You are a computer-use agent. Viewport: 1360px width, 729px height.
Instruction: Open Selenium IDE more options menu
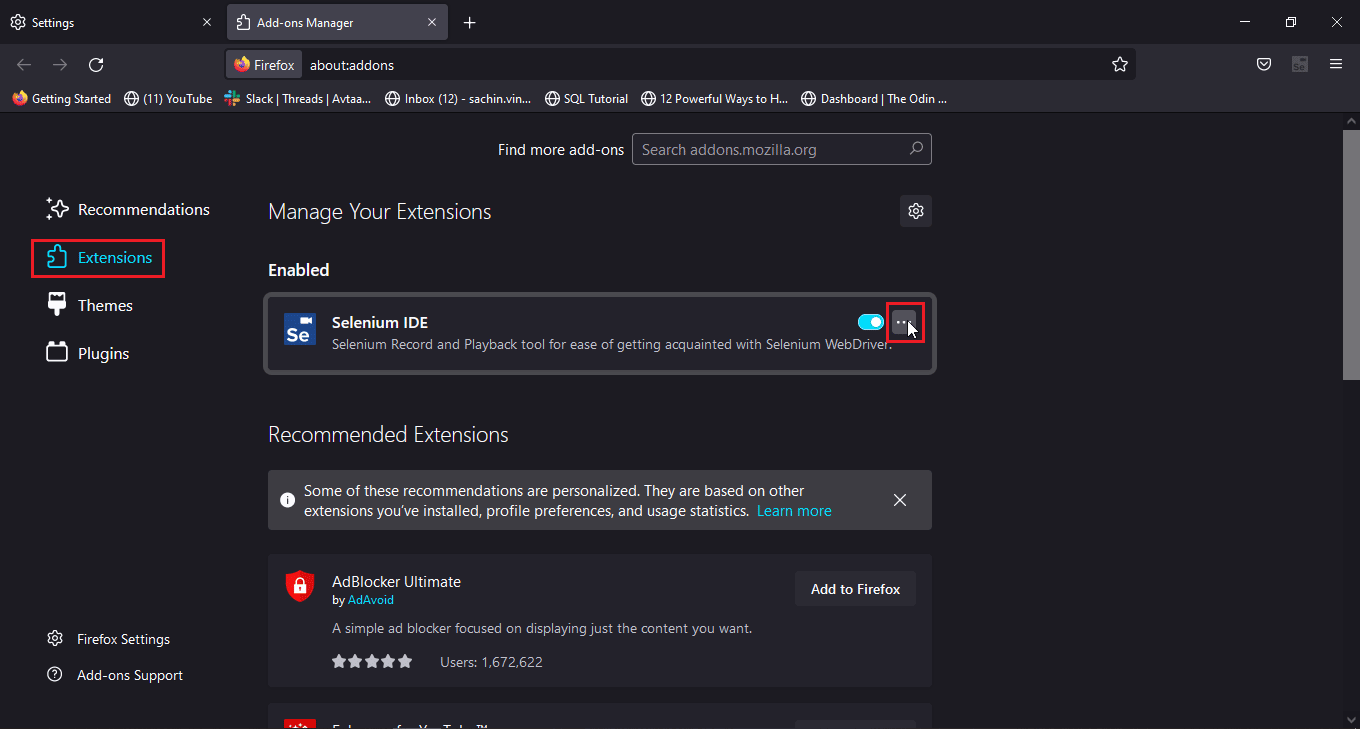coord(903,323)
